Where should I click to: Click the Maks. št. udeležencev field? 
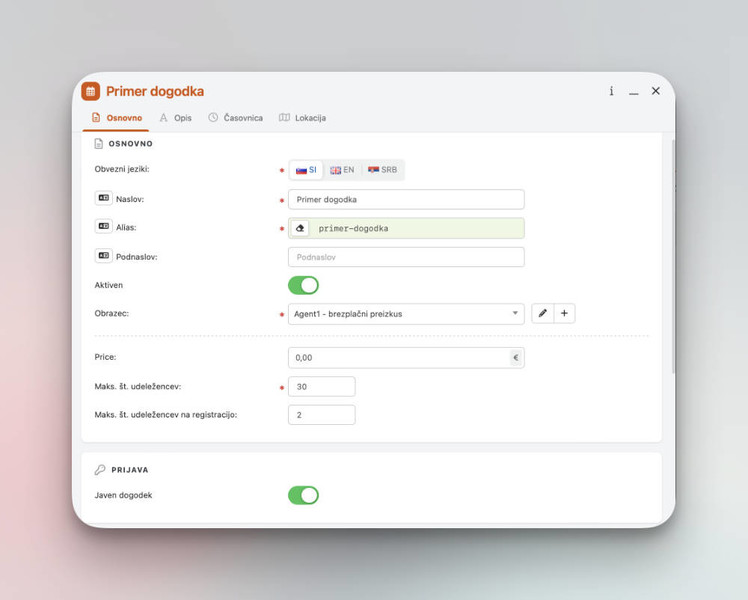pos(321,386)
